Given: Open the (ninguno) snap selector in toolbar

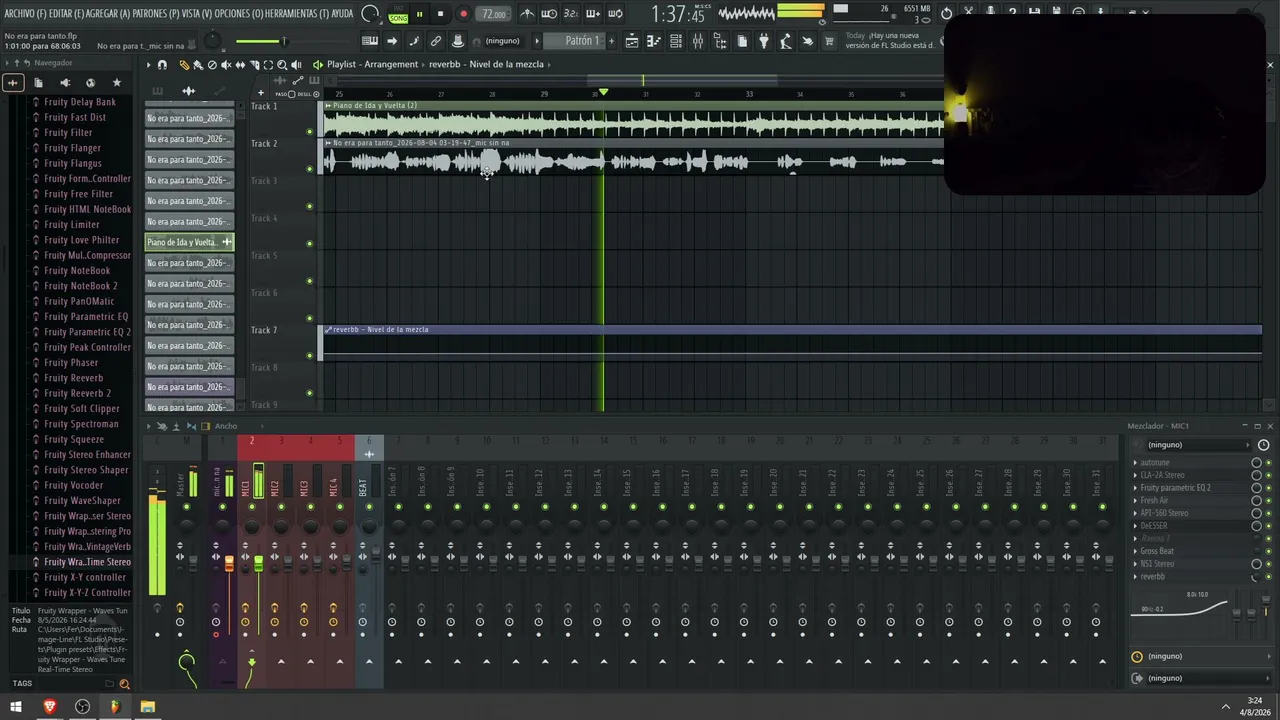Looking at the screenshot, I should coord(502,41).
